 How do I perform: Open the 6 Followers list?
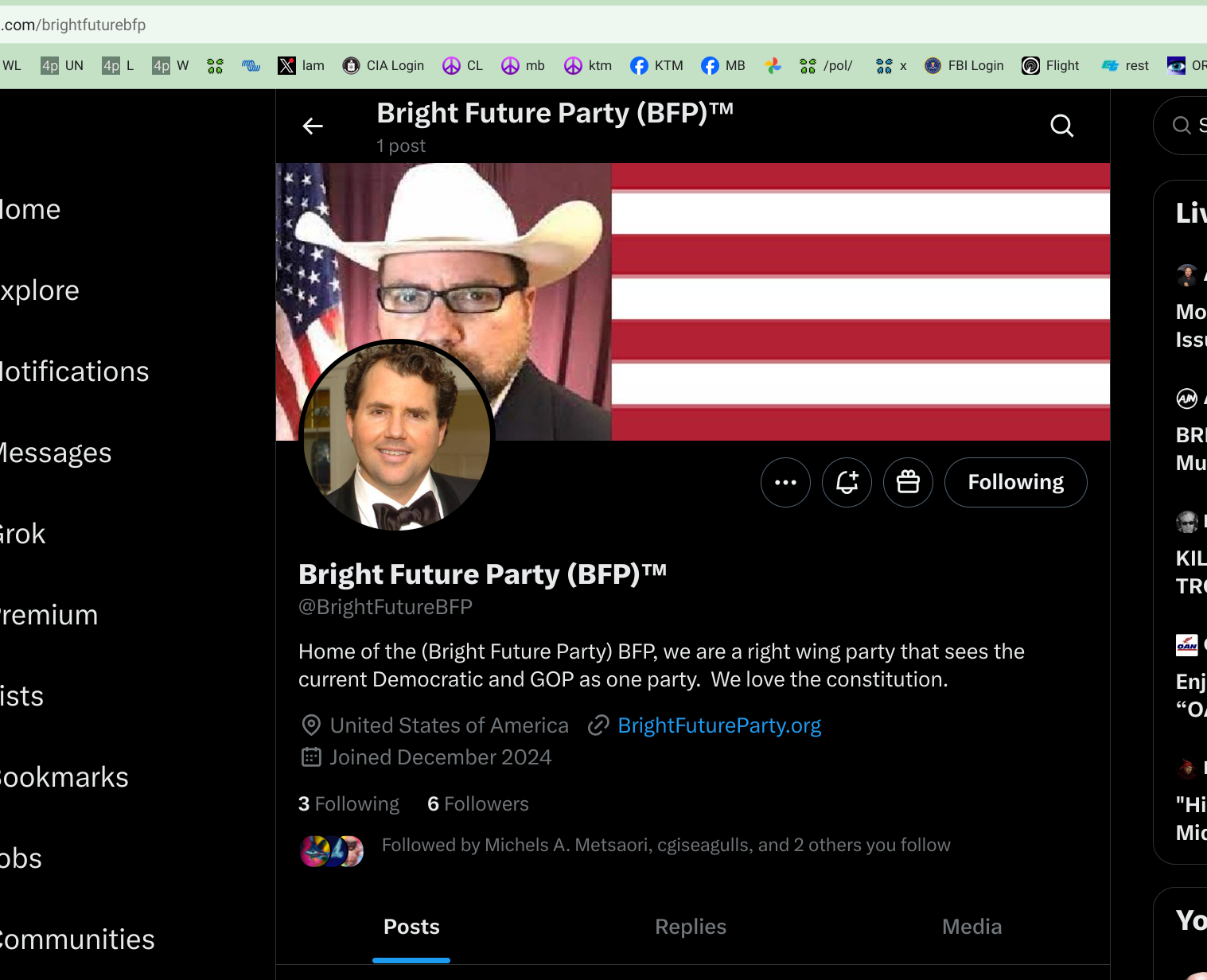pos(478,804)
